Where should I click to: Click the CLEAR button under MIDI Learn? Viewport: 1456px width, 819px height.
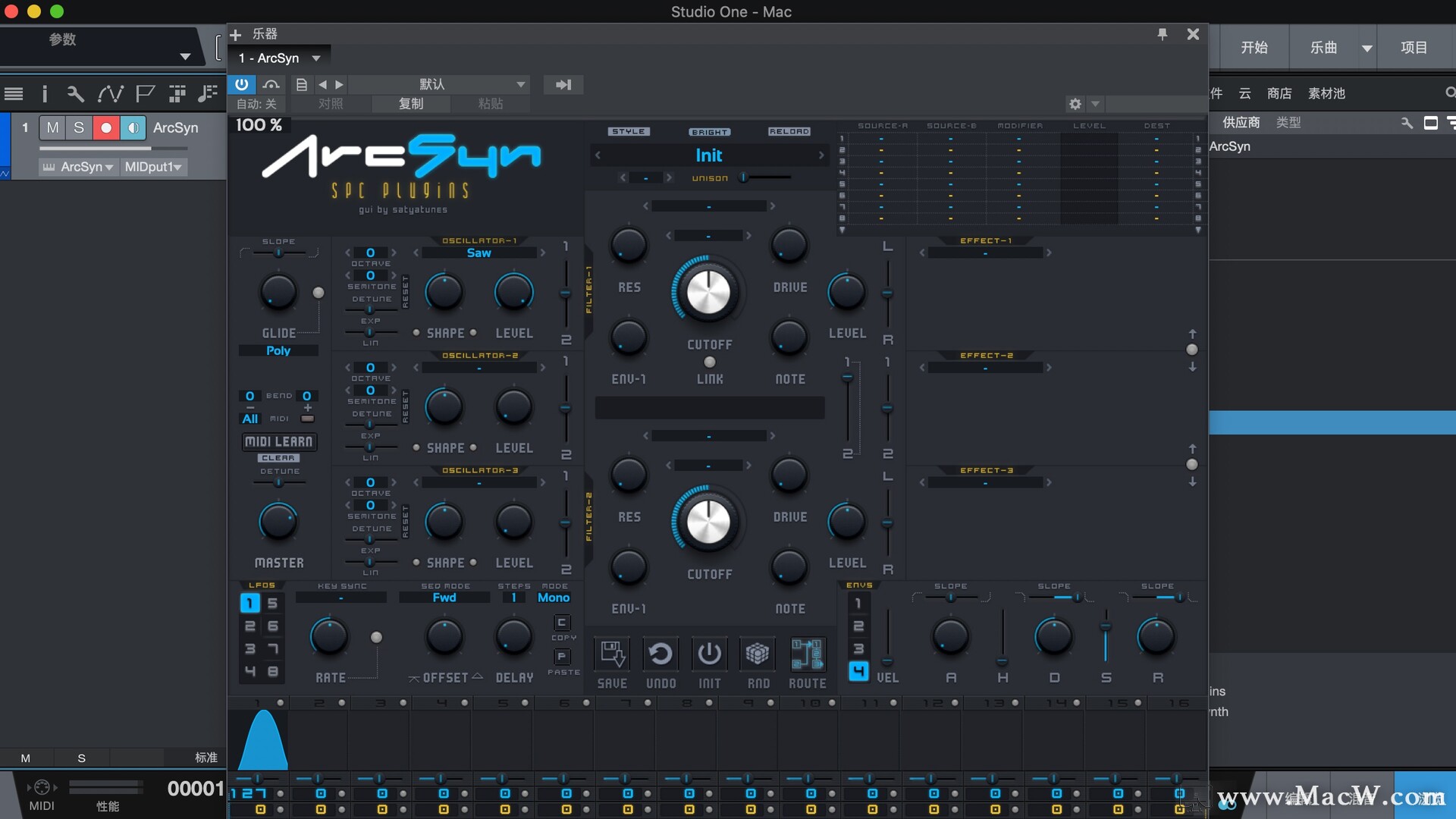(278, 458)
